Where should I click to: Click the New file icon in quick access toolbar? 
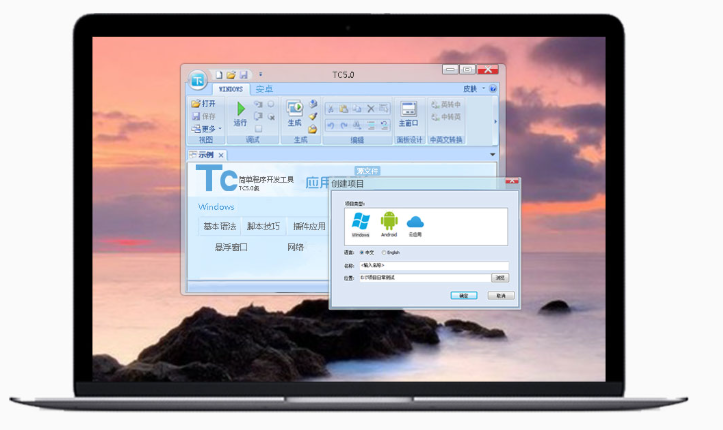point(219,75)
